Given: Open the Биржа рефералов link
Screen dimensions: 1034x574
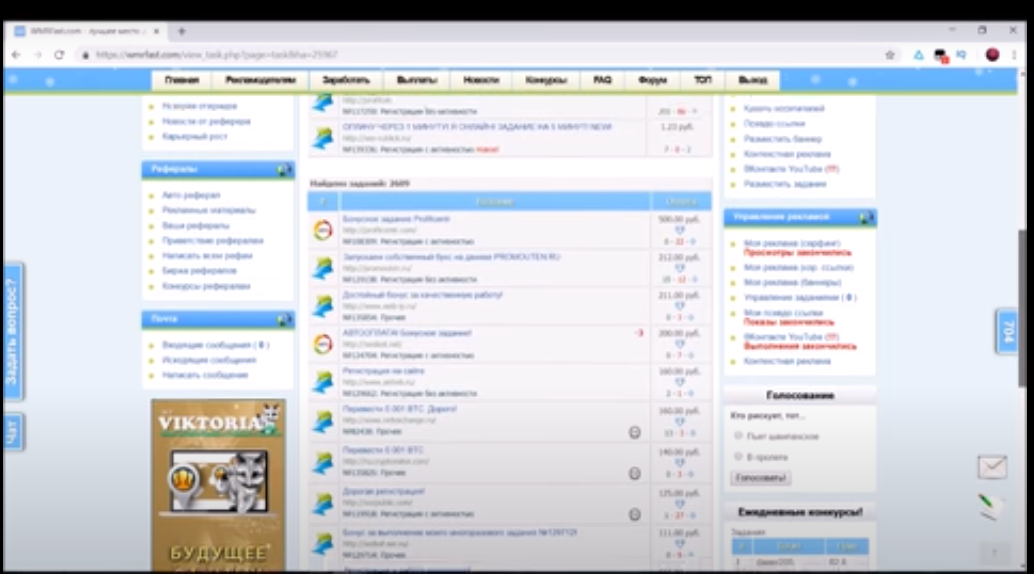Looking at the screenshot, I should coord(199,271).
